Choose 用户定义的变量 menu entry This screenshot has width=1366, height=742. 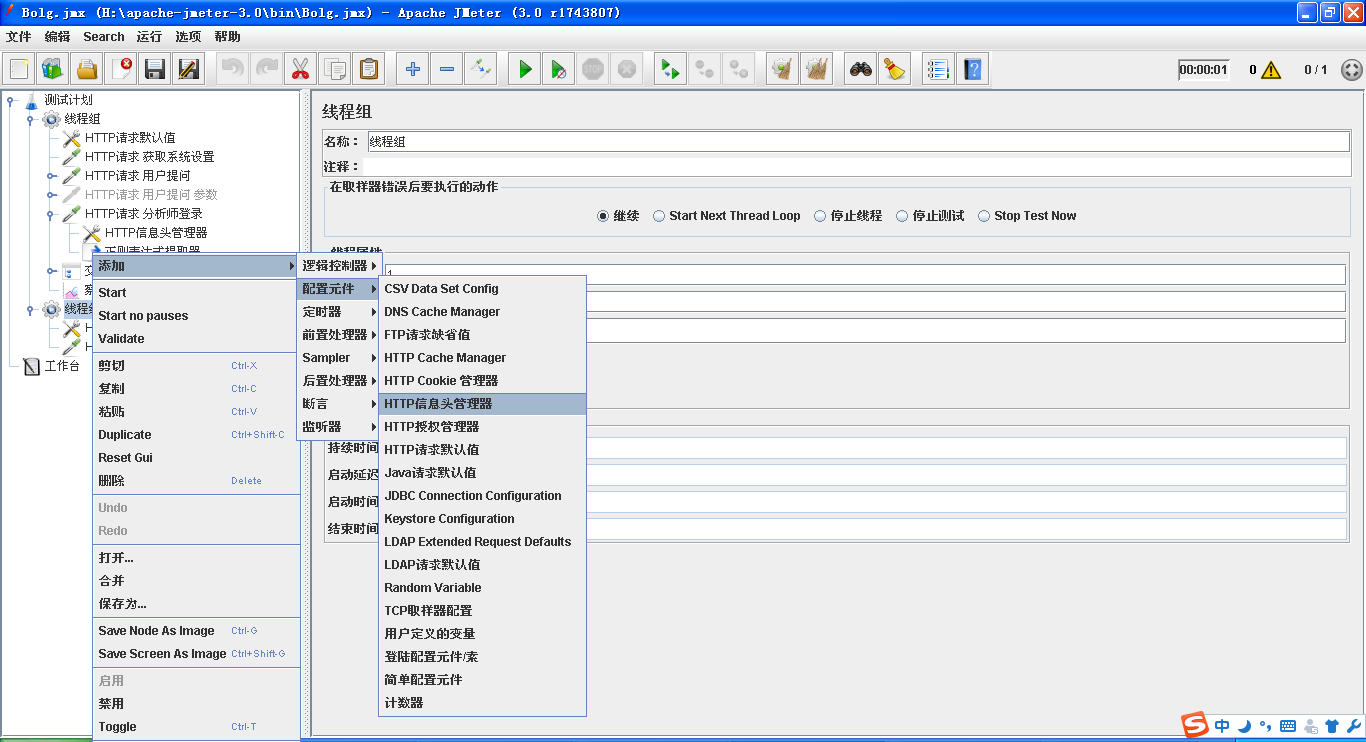pyautogui.click(x=483, y=634)
